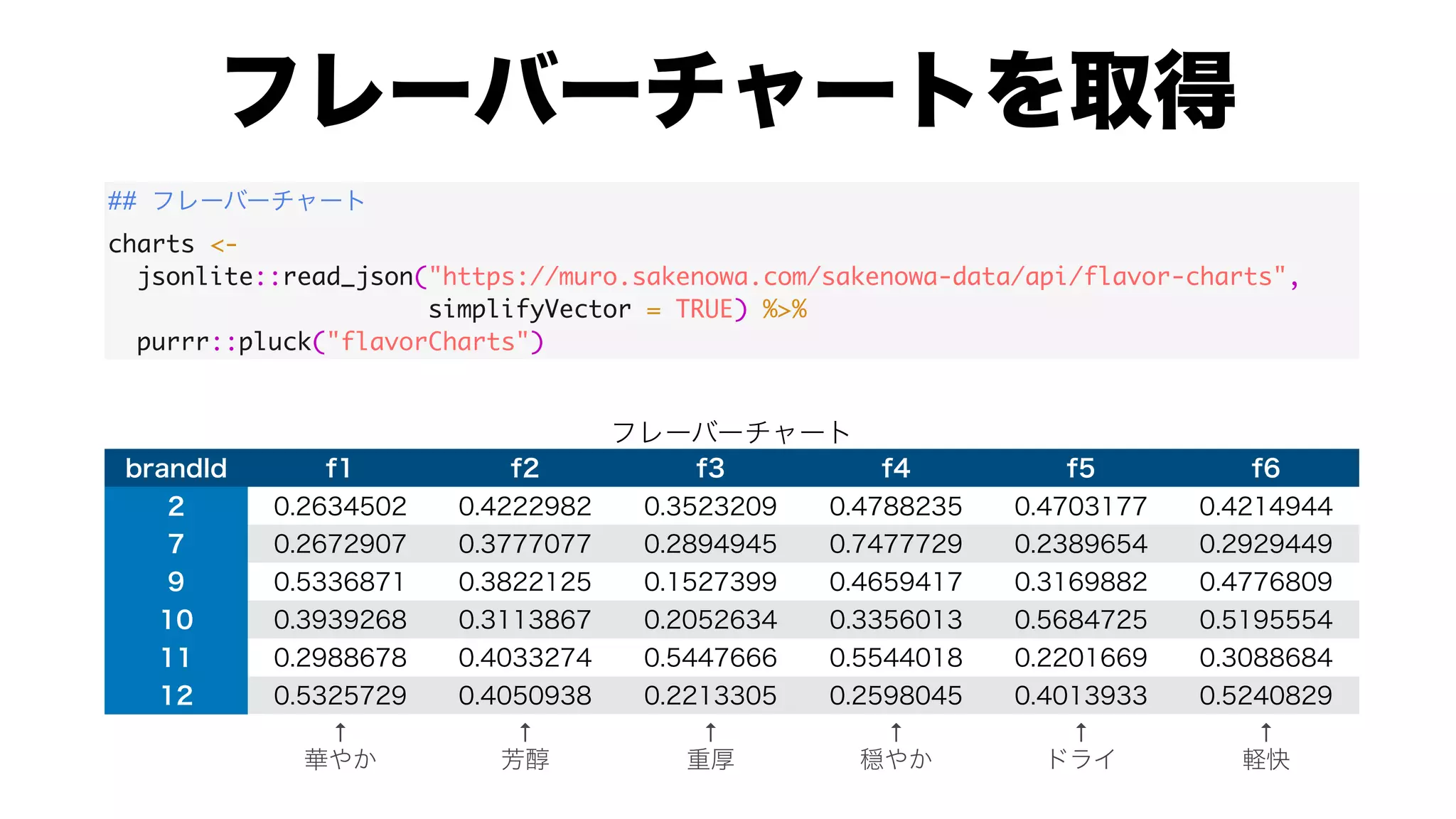
Task: Click cell value 0.5684725
Action: (x=1081, y=620)
